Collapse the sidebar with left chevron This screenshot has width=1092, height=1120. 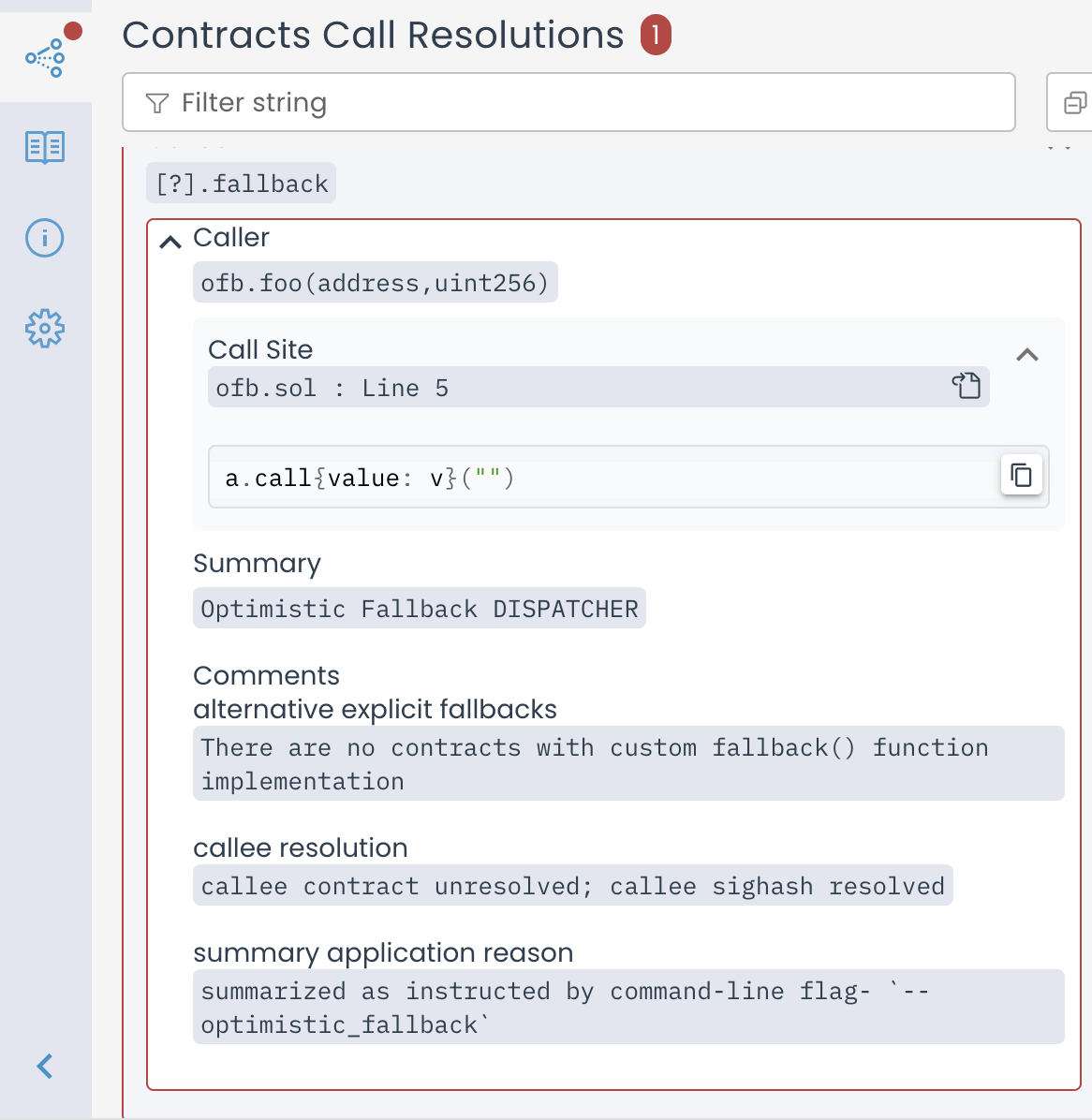pos(45,1066)
